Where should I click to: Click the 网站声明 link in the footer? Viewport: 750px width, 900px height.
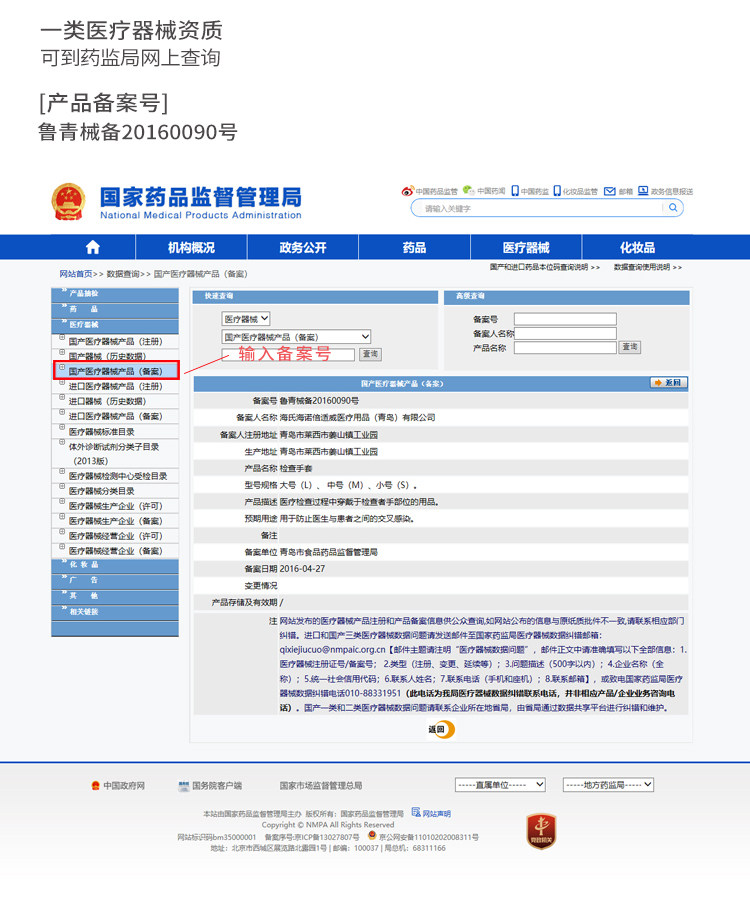[x=436, y=813]
